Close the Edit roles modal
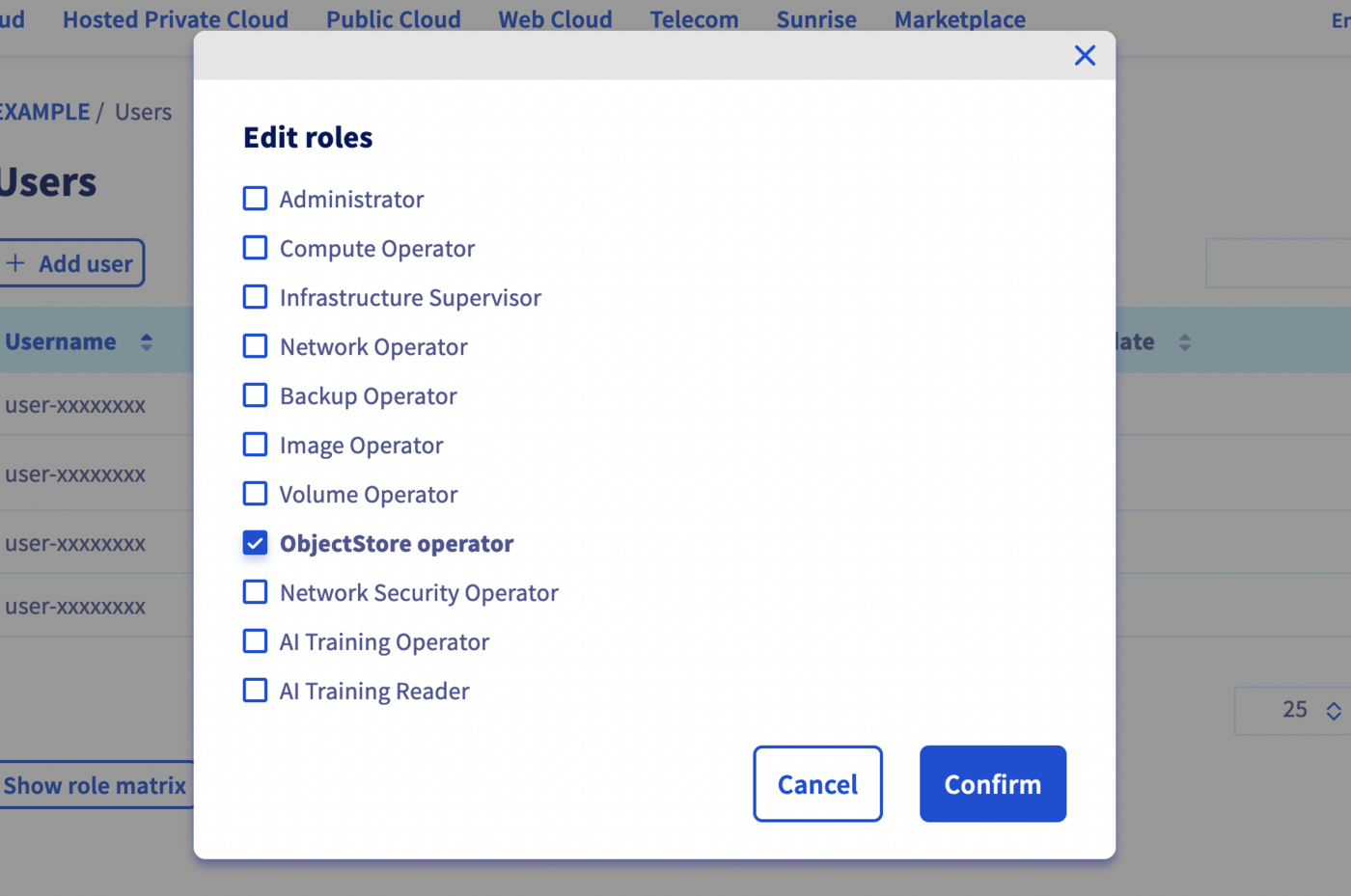Screen dimensions: 1351x896 [1085, 55]
